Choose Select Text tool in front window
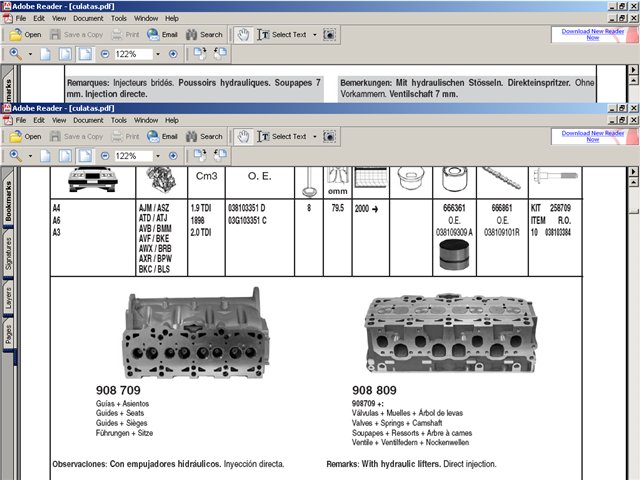This screenshot has width=640, height=480. click(x=282, y=137)
